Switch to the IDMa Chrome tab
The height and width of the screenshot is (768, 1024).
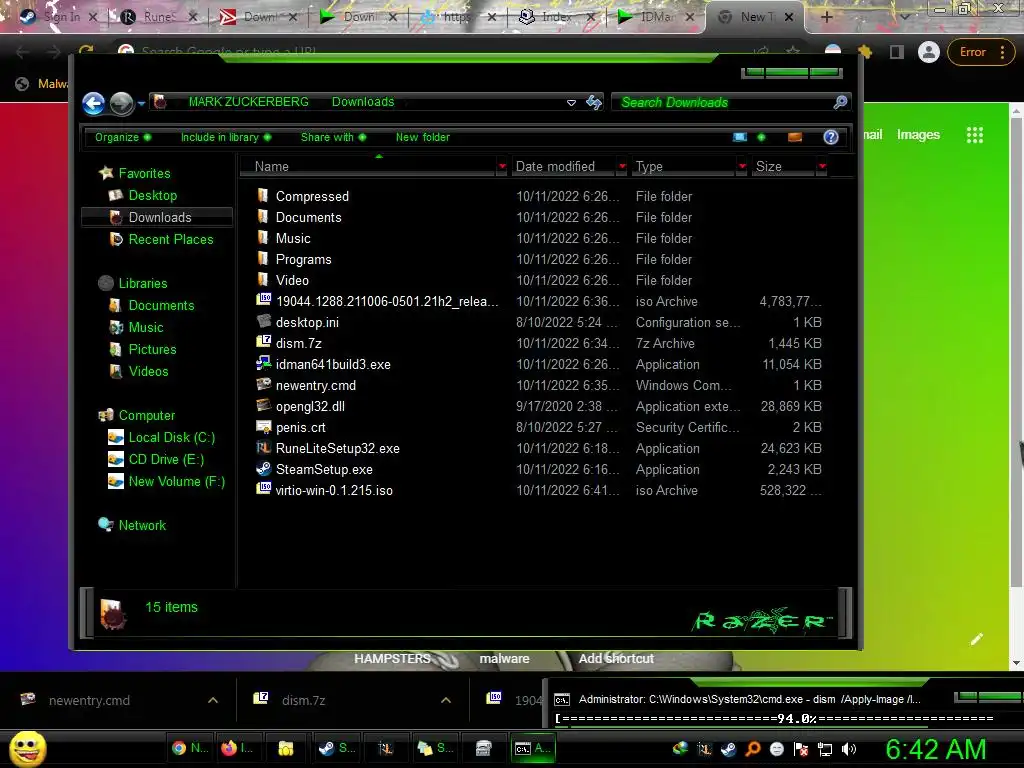(x=656, y=17)
